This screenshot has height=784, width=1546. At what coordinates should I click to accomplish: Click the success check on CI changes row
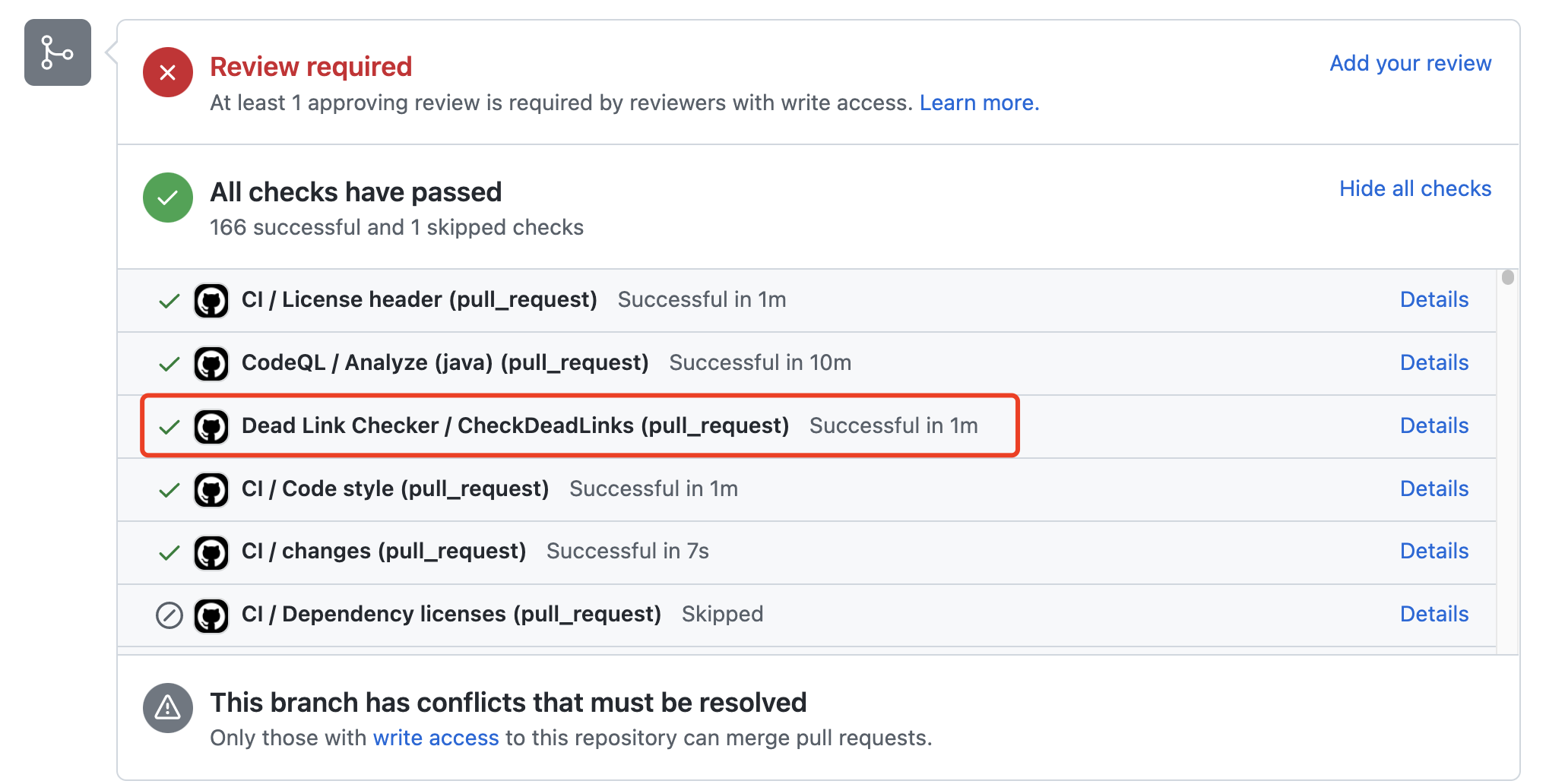[x=169, y=552]
